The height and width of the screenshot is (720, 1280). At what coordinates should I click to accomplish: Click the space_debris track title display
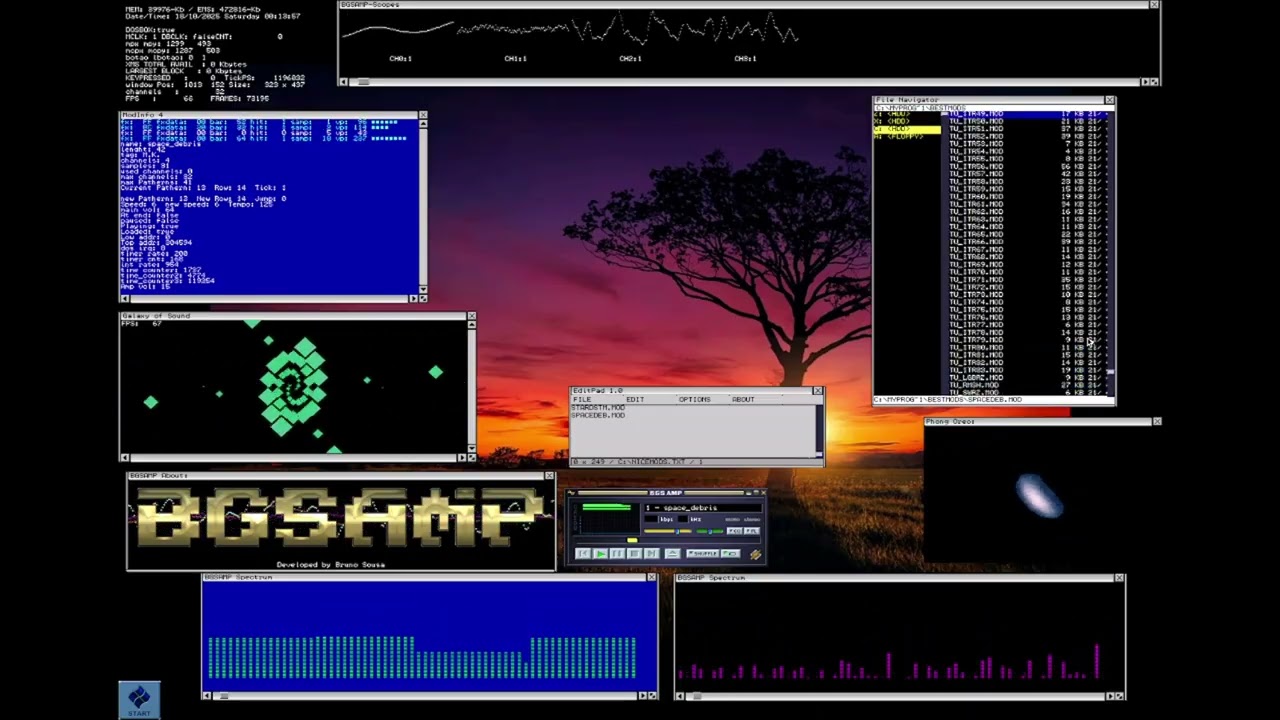pyautogui.click(x=703, y=508)
